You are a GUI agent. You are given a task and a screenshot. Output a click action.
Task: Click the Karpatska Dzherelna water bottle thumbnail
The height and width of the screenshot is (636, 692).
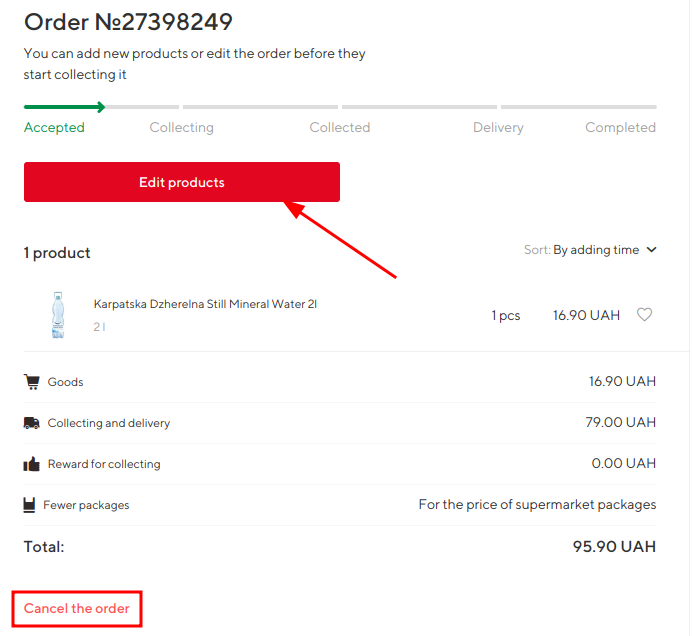[56, 314]
